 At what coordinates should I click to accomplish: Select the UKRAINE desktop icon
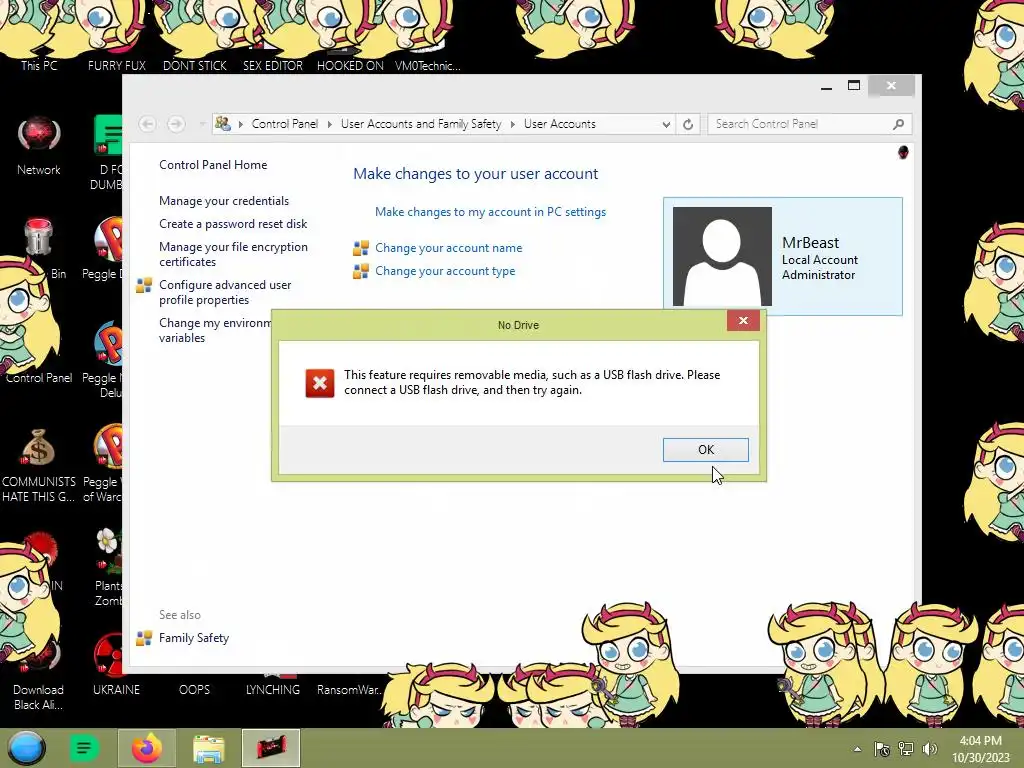pyautogui.click(x=116, y=665)
